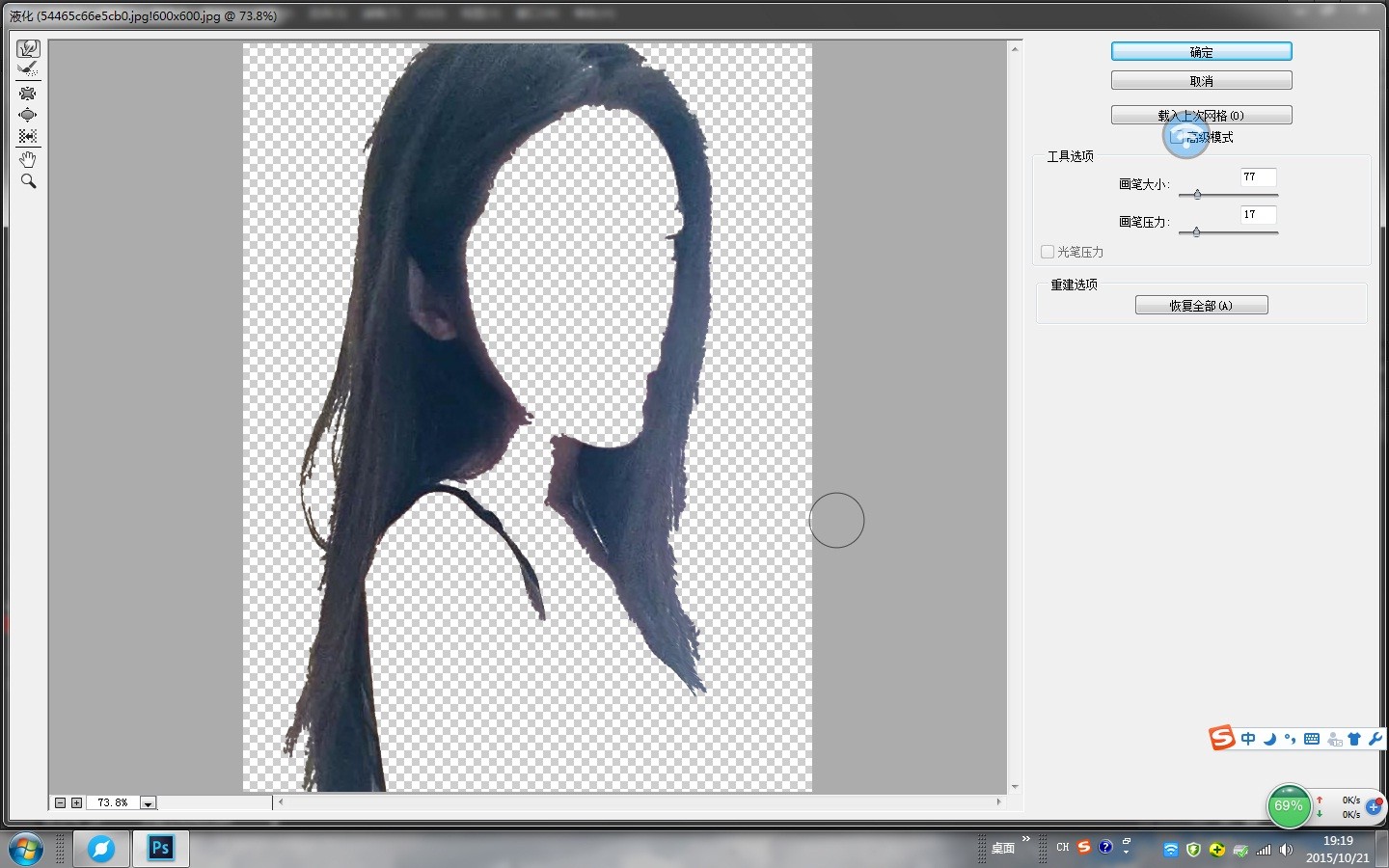Click the Sogou S logo on floating bar
This screenshot has height=868, width=1389.
pyautogui.click(x=1221, y=738)
